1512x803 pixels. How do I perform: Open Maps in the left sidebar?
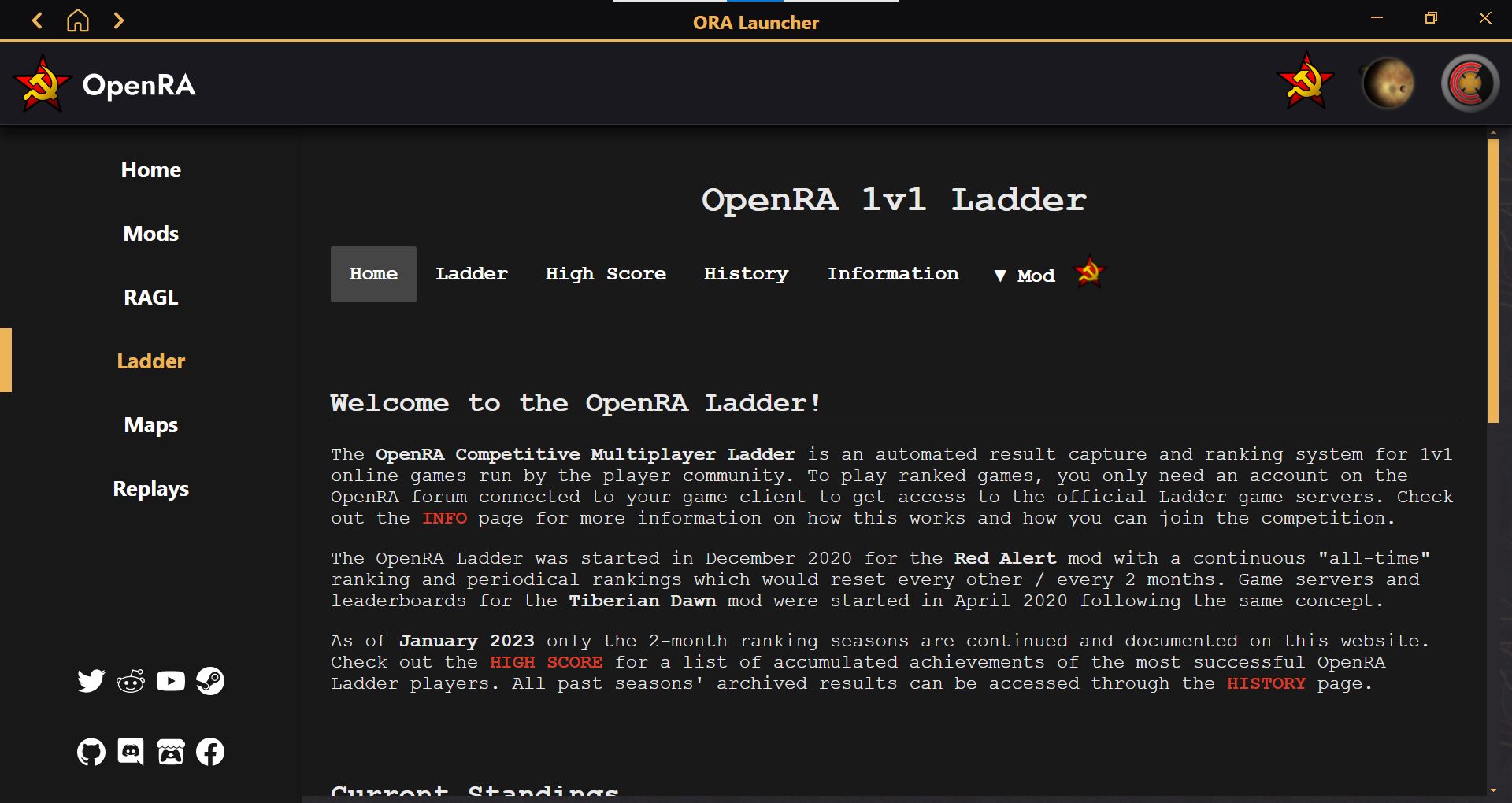[x=151, y=425]
